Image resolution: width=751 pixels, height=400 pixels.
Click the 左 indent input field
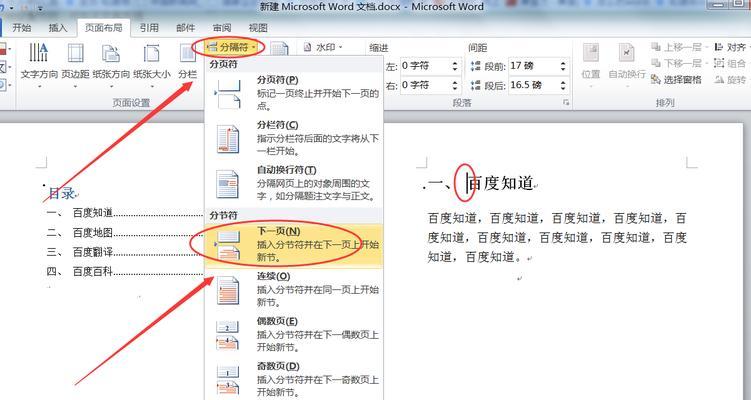pos(425,66)
